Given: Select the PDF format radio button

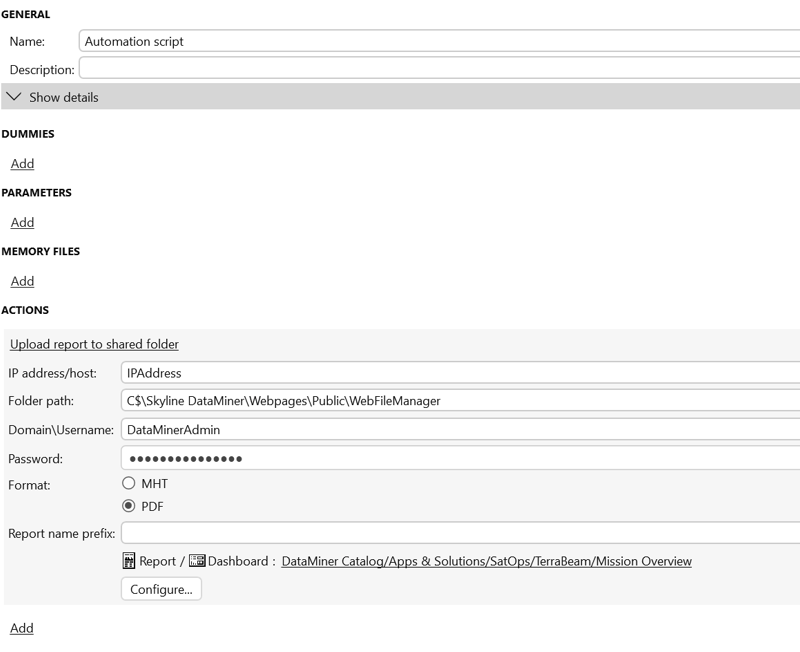Looking at the screenshot, I should [129, 506].
